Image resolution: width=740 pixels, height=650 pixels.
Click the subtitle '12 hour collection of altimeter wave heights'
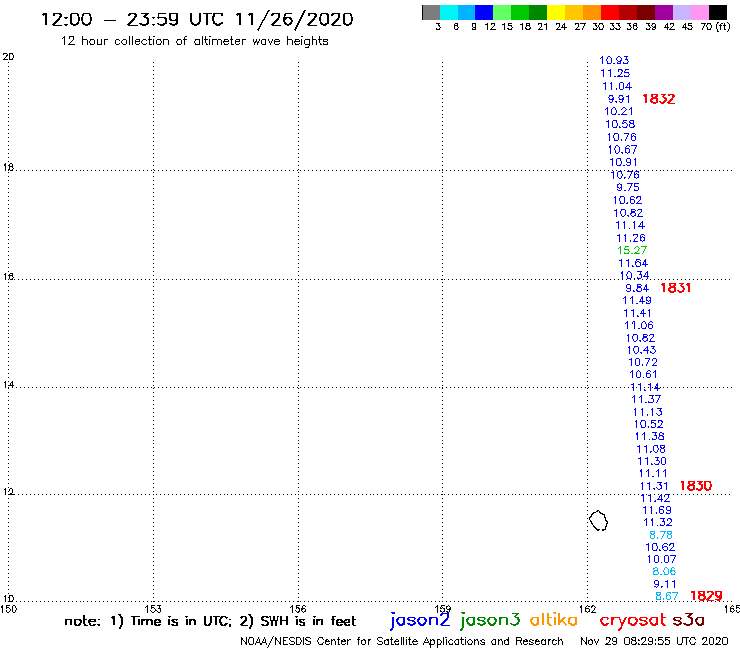[194, 41]
